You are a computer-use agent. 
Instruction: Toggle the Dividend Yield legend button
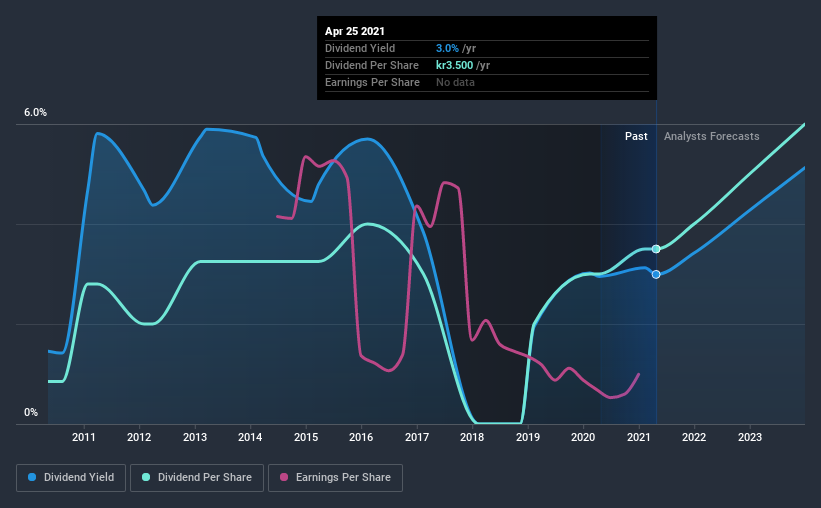[x=71, y=478]
